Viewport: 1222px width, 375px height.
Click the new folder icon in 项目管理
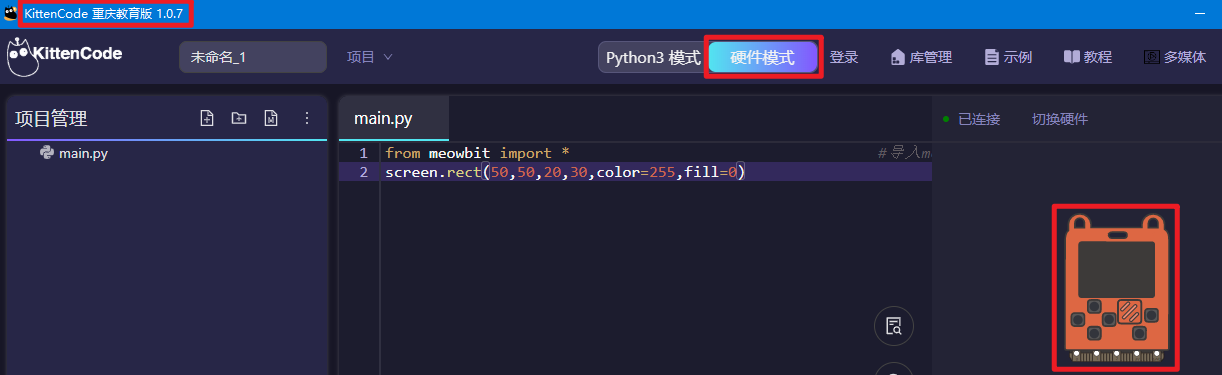(238, 118)
